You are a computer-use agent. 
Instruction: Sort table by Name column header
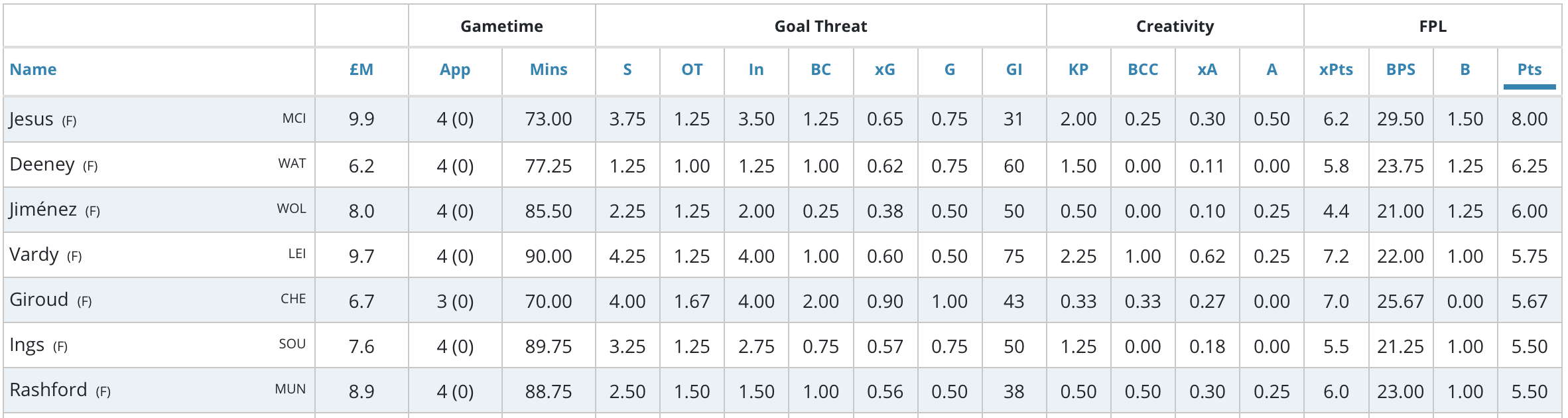33,70
